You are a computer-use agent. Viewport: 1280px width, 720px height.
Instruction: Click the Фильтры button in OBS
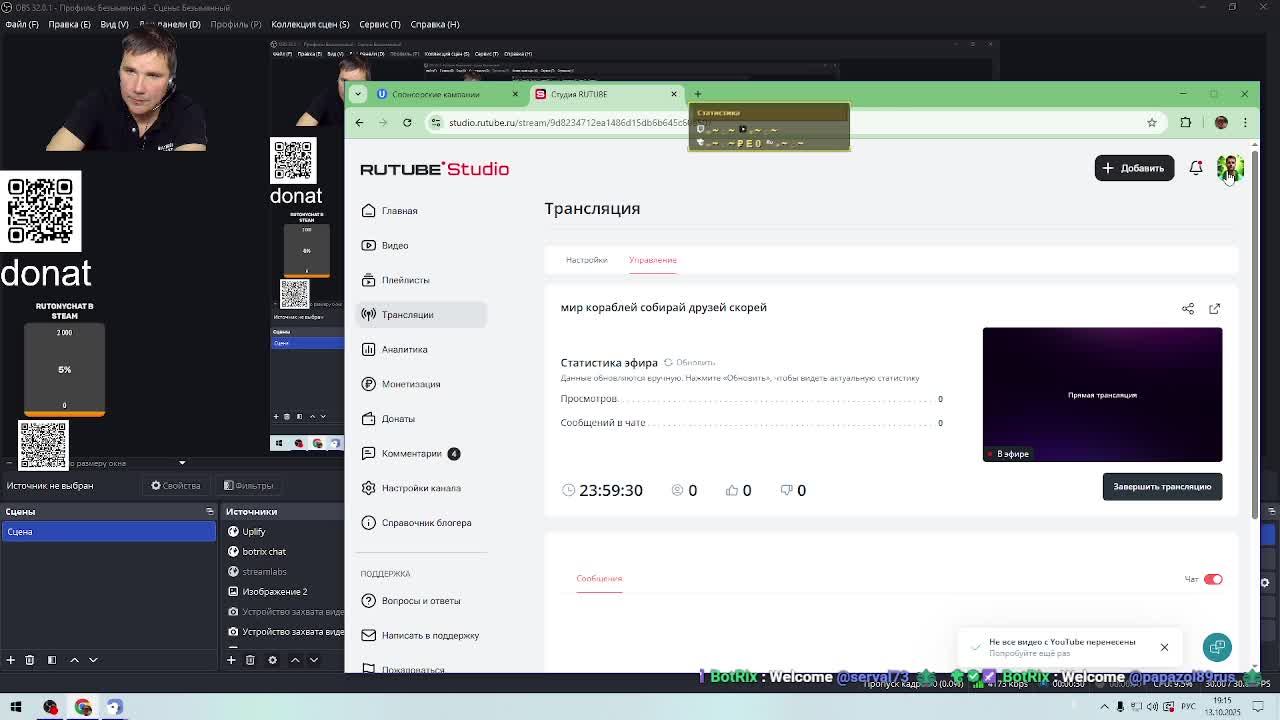point(248,486)
